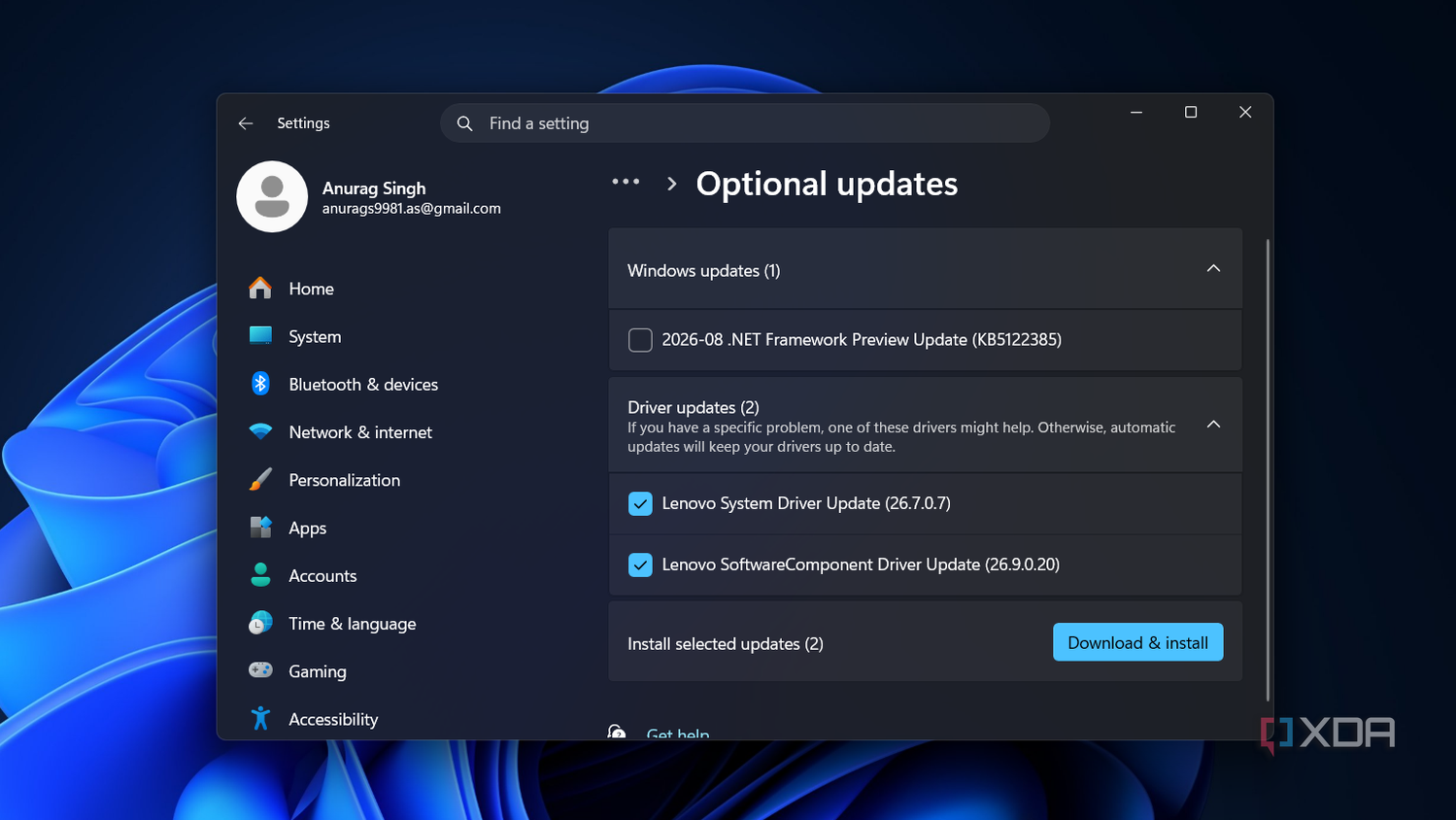Viewport: 1456px width, 820px height.
Task: Minimize the Settings window
Action: pyautogui.click(x=1136, y=113)
